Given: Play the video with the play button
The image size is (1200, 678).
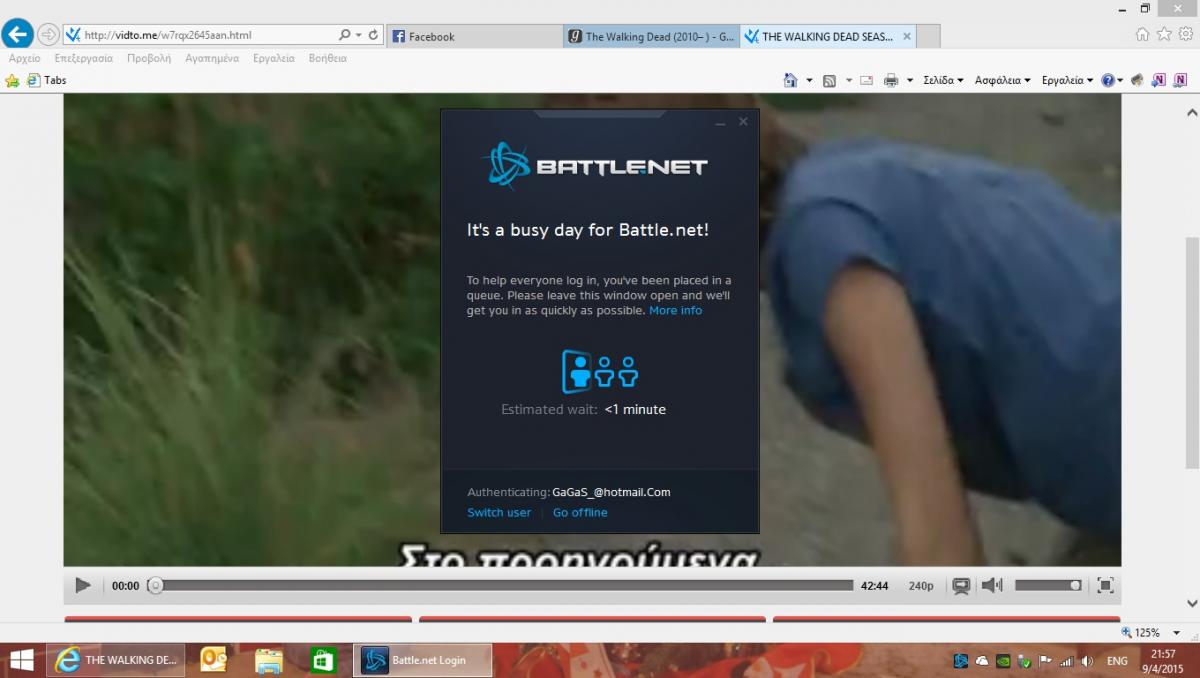Looking at the screenshot, I should point(83,586).
